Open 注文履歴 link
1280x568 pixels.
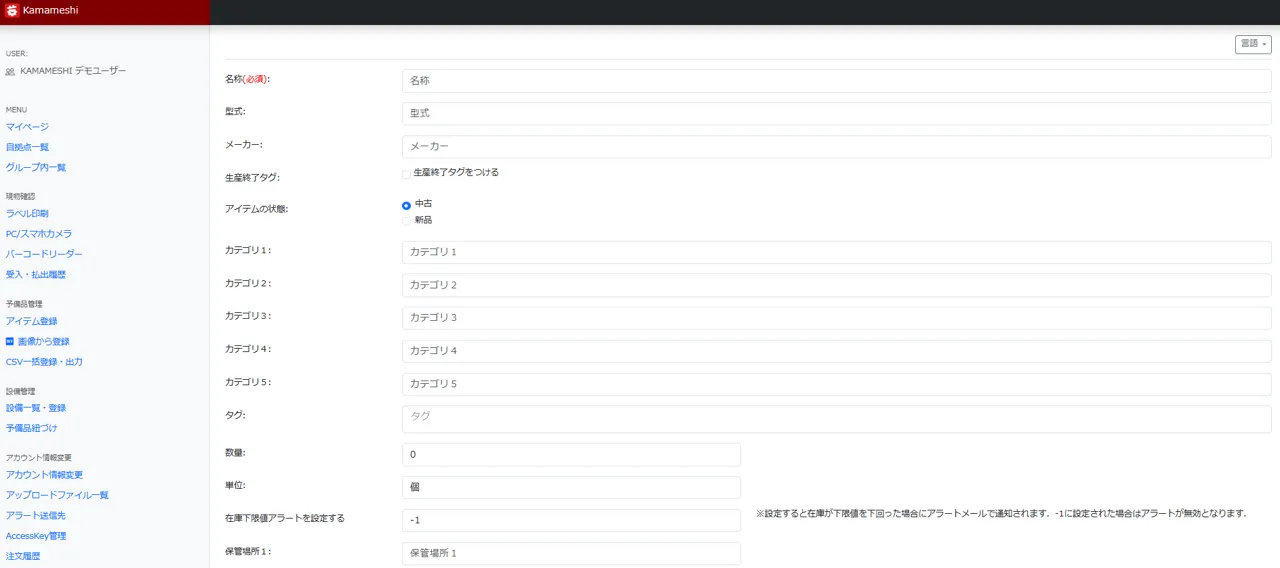23,556
